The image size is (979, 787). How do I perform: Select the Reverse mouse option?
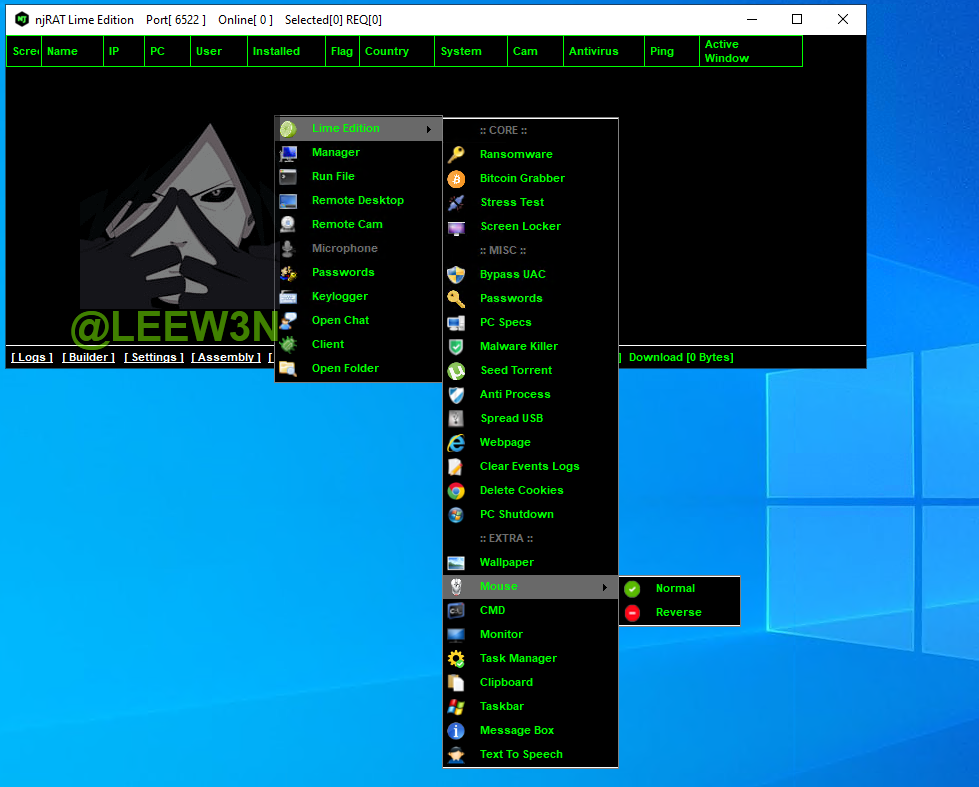click(x=678, y=612)
